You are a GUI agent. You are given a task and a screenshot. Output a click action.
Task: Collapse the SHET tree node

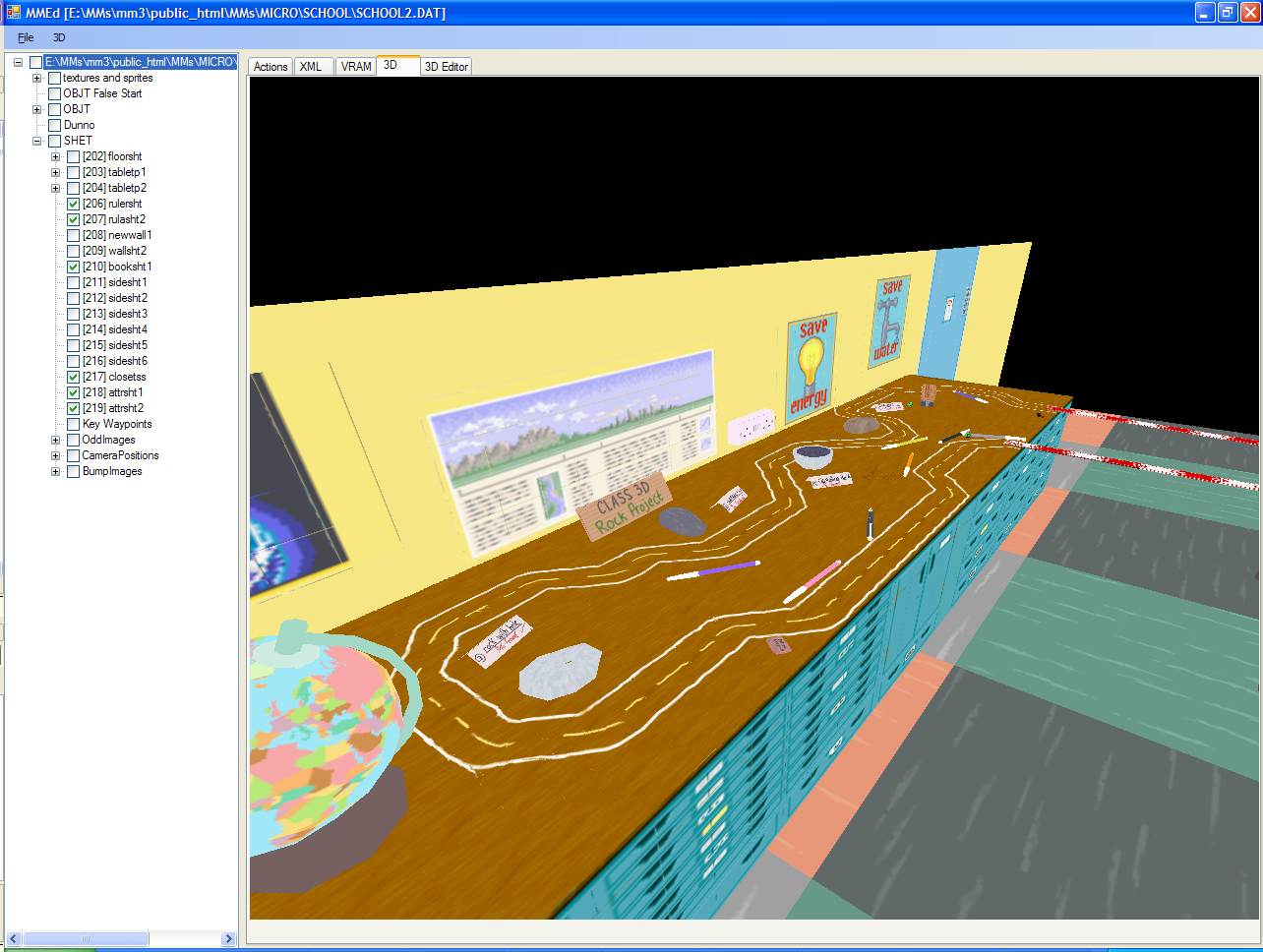point(37,141)
